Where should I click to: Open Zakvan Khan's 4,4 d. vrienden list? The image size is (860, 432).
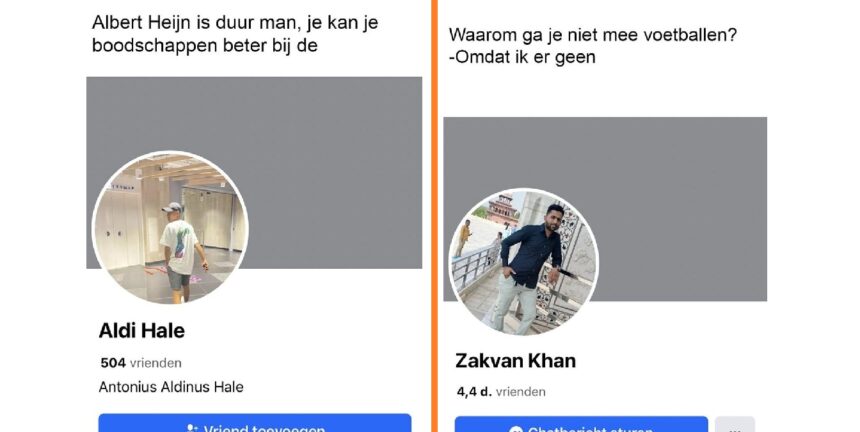(x=501, y=392)
